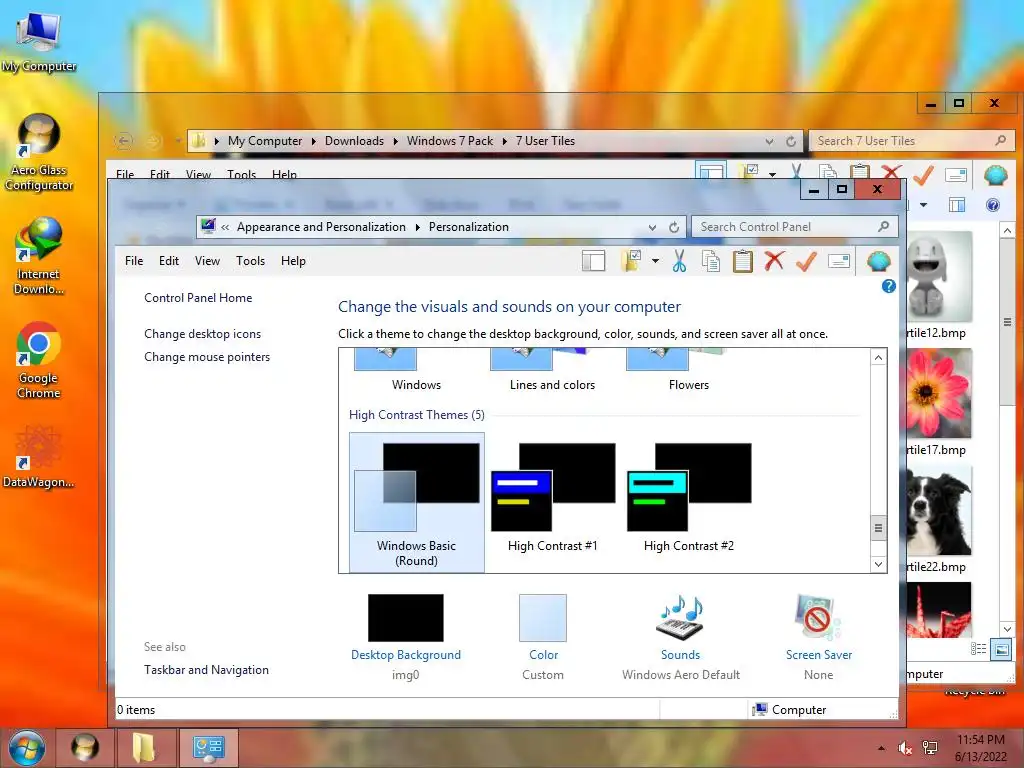Click the theme list scroll down arrow
The width and height of the screenshot is (1024, 768).
tap(878, 564)
